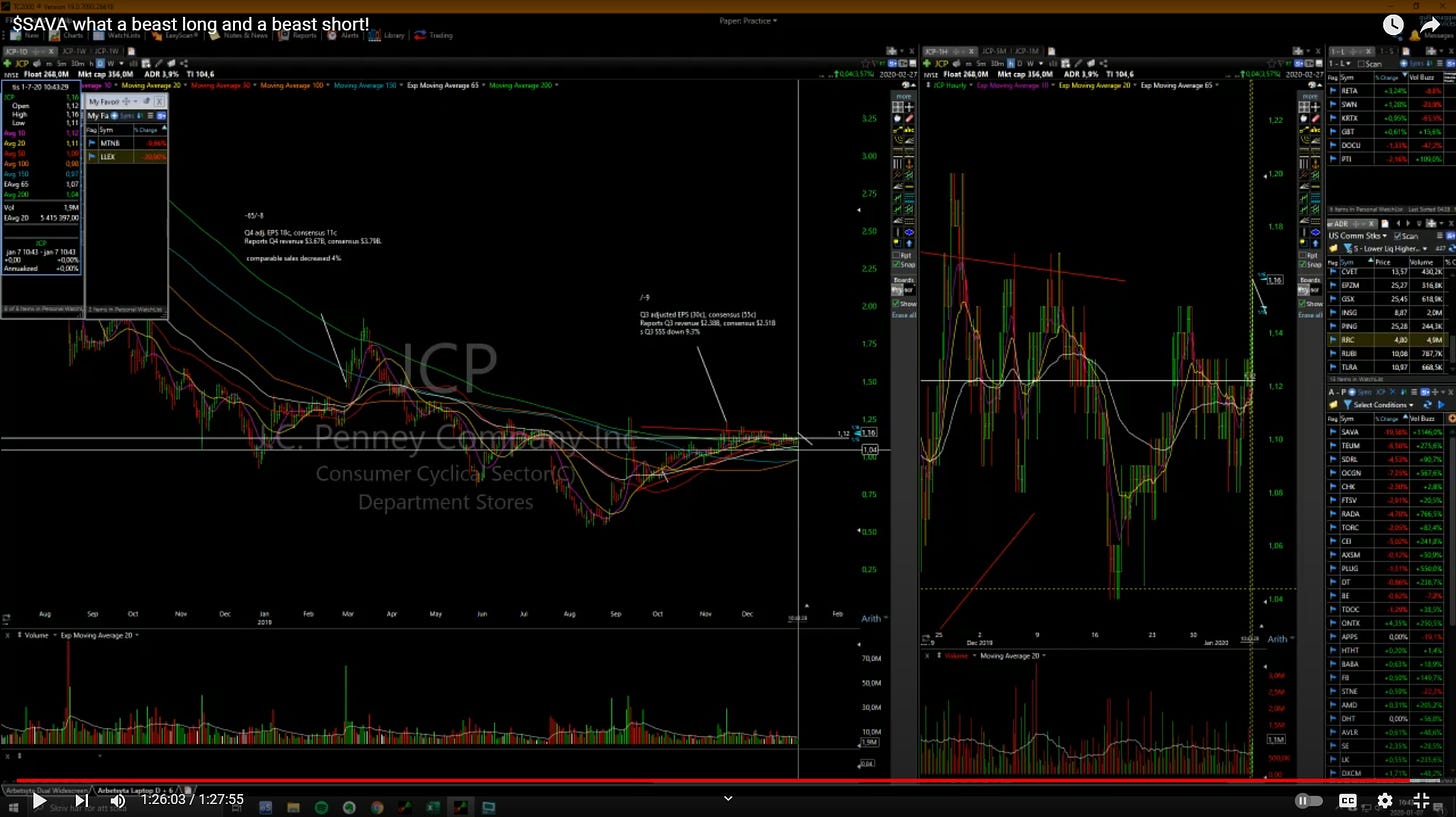Click Erase all in daily chart drawing panel

tap(904, 315)
